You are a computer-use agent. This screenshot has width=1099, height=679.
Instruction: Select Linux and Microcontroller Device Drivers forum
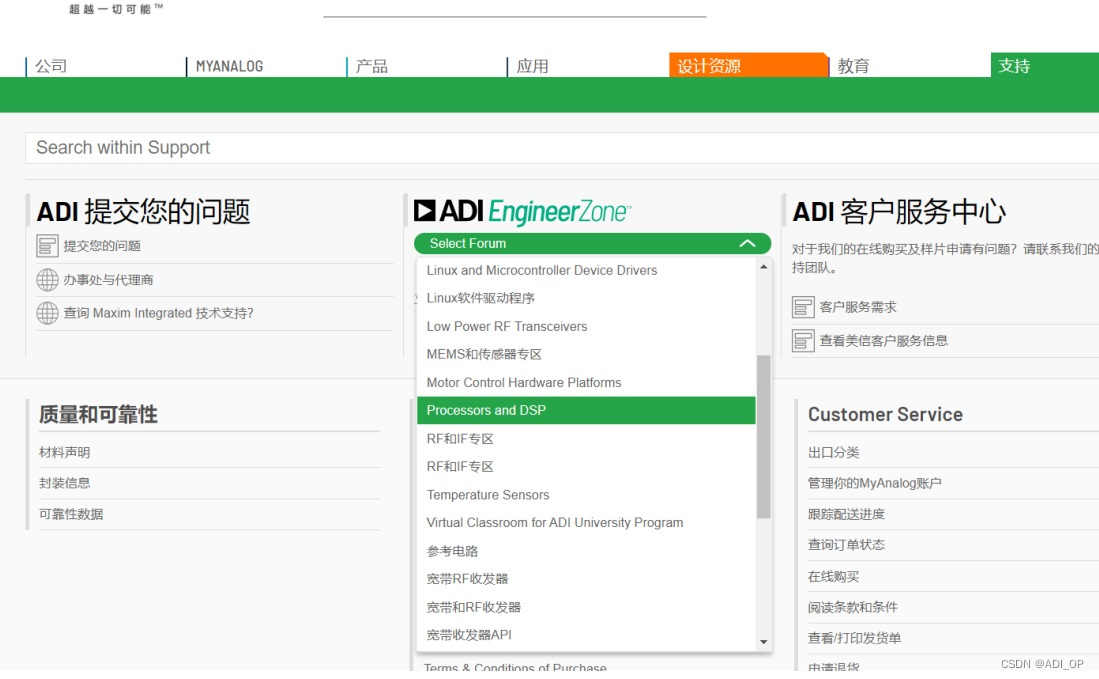[x=586, y=270]
